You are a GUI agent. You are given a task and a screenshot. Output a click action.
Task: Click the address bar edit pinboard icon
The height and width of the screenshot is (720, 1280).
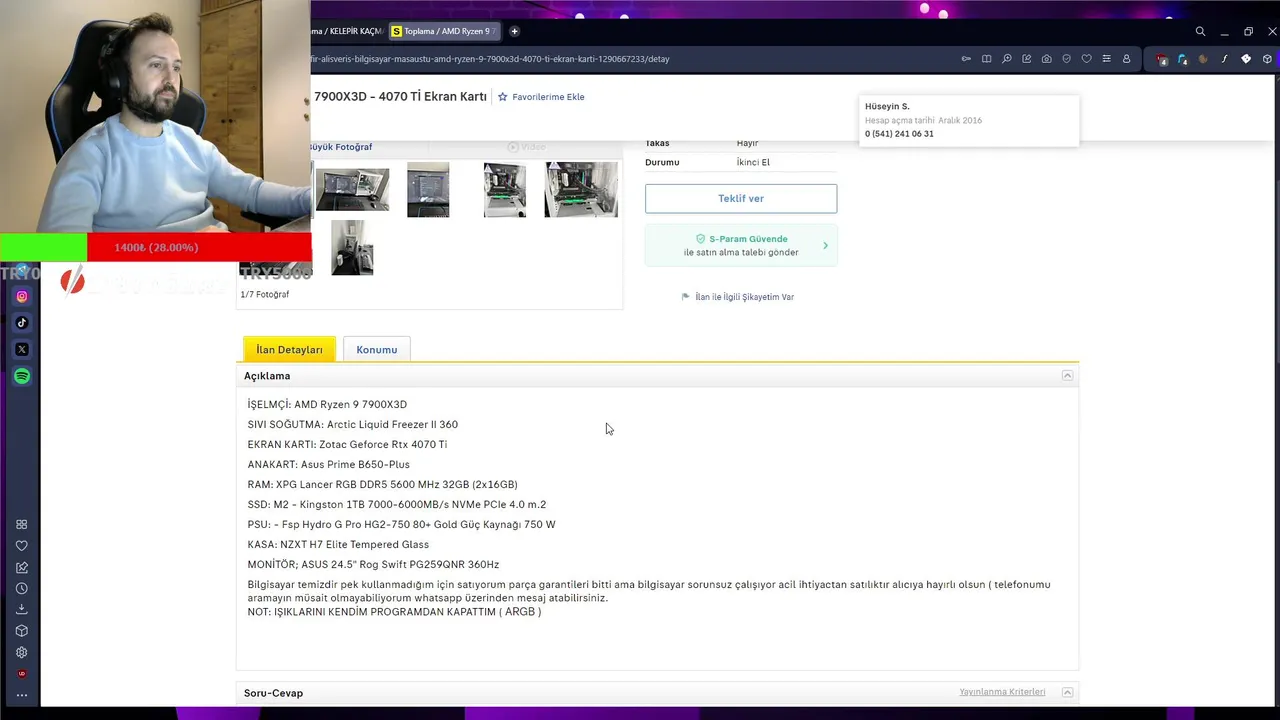click(1026, 59)
